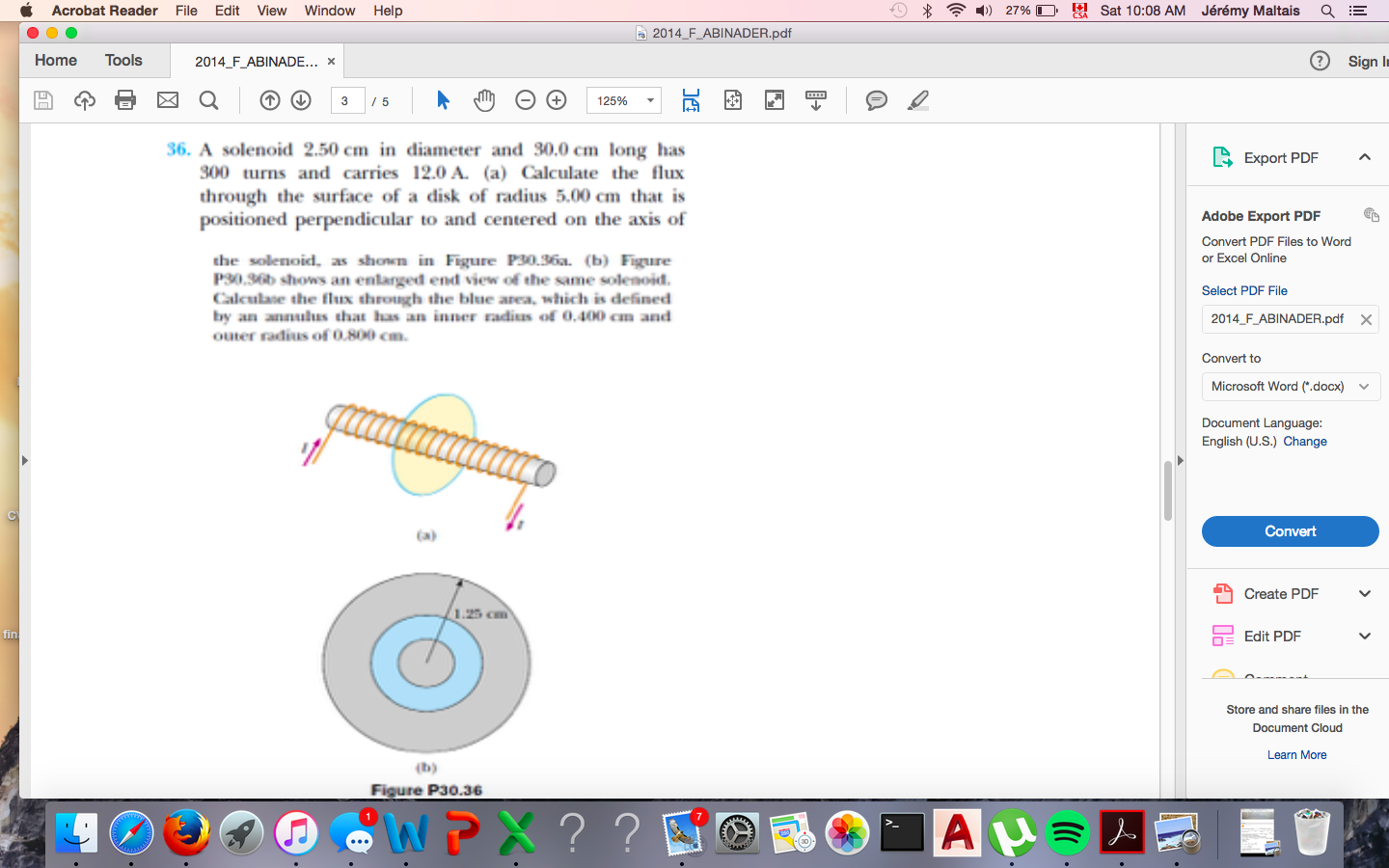Click the Save file icon
Screen dimensions: 1389x868
tap(43, 100)
